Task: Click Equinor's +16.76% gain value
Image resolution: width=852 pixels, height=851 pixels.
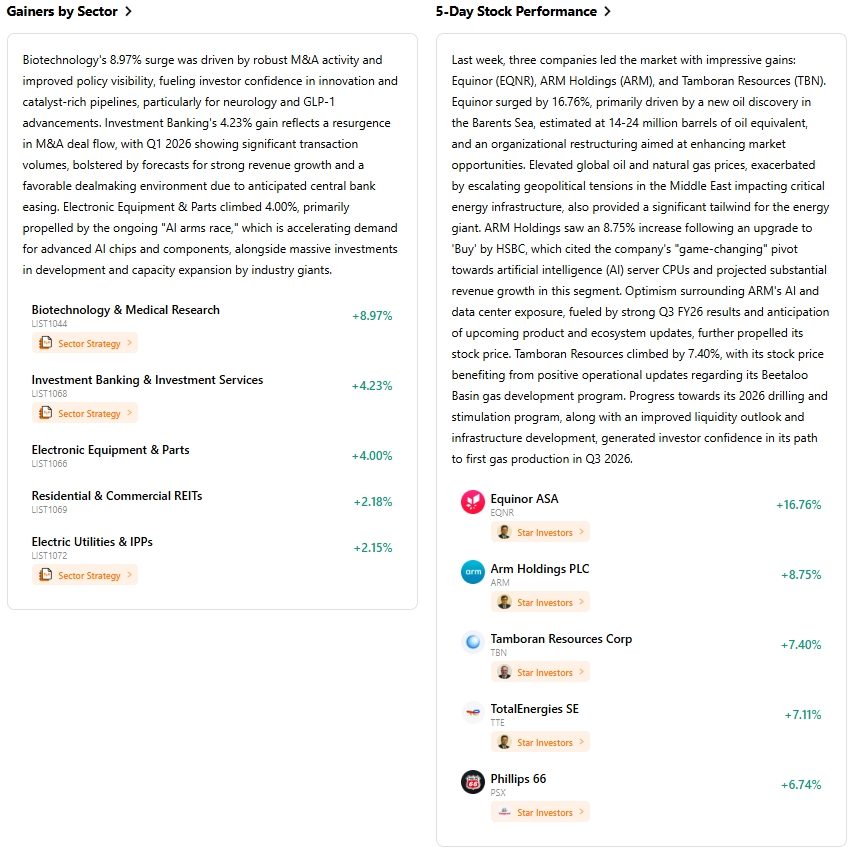Action: (798, 505)
